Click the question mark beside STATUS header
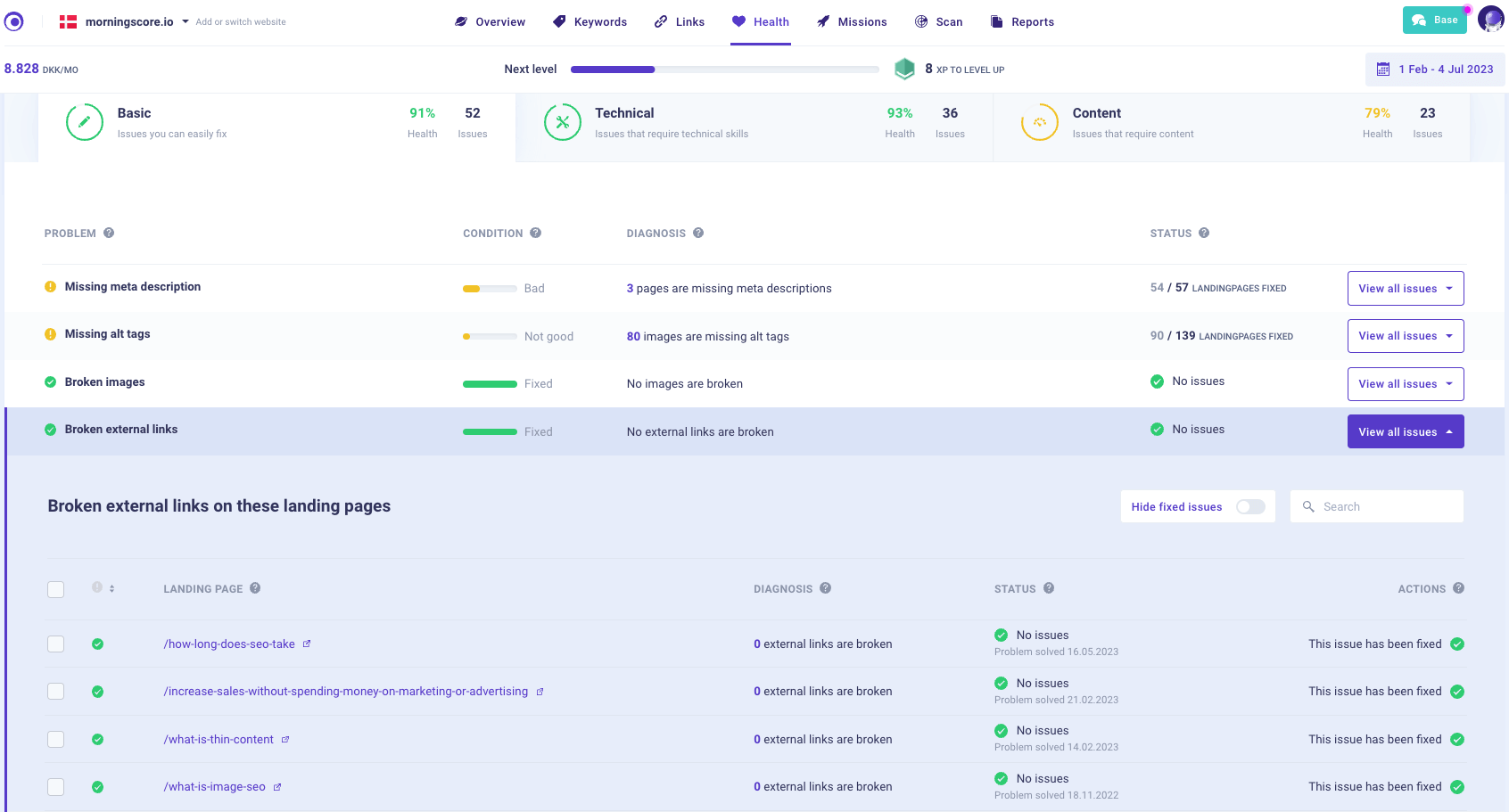1509x812 pixels. 1204,233
